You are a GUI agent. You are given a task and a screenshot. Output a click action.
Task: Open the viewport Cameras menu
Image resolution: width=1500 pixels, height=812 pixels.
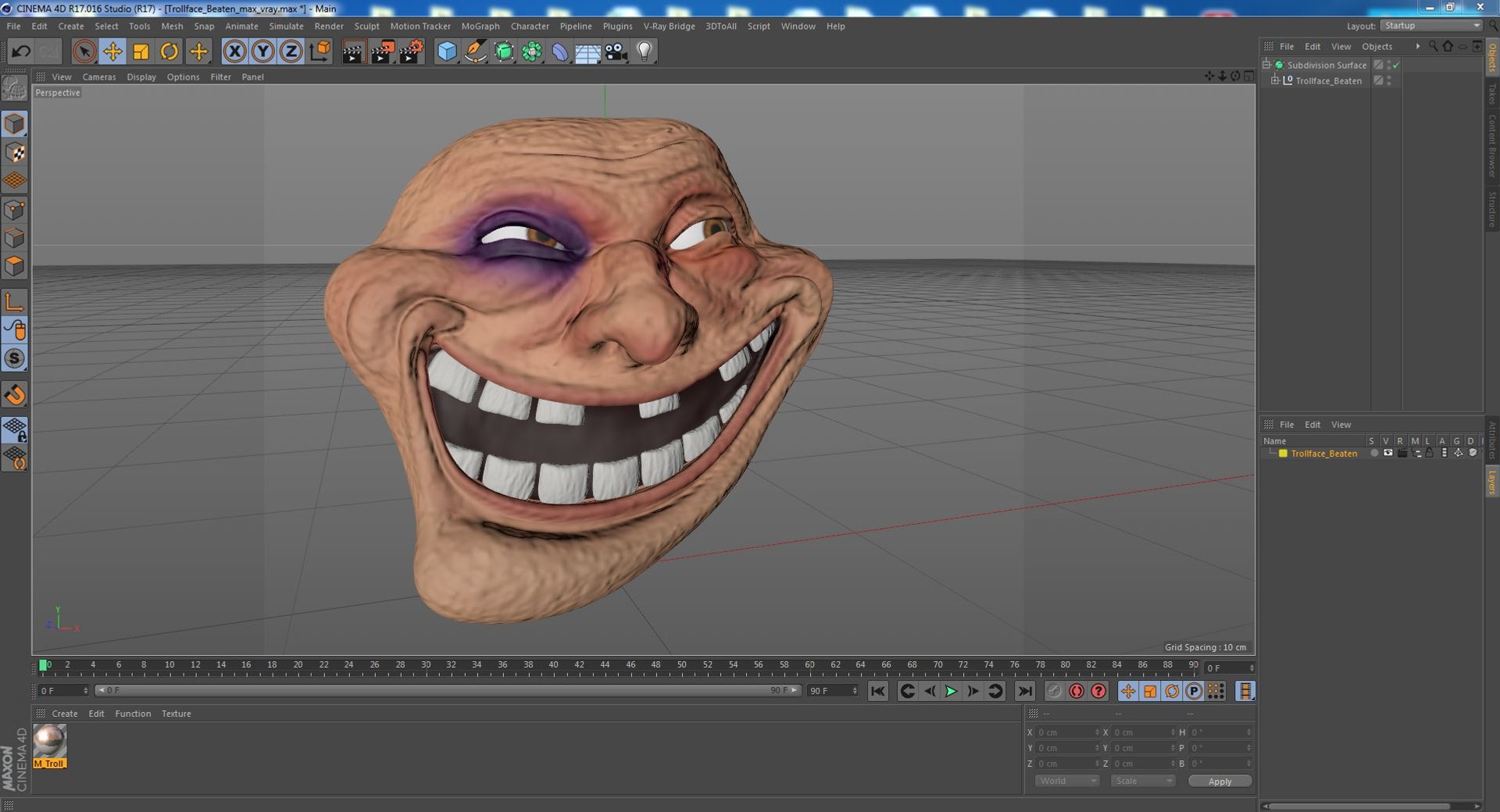point(99,77)
